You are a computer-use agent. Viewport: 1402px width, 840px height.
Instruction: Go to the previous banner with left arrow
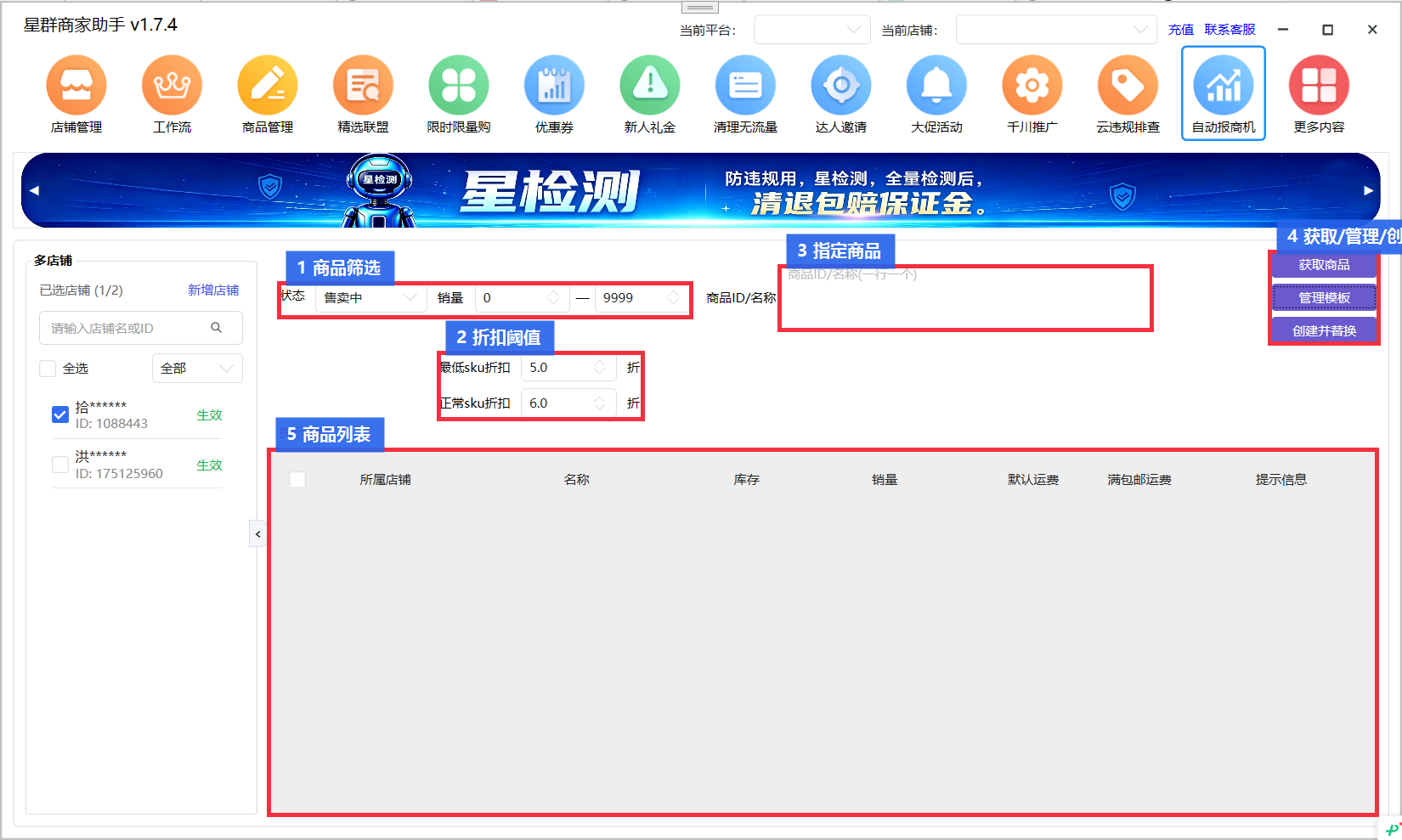pyautogui.click(x=34, y=190)
